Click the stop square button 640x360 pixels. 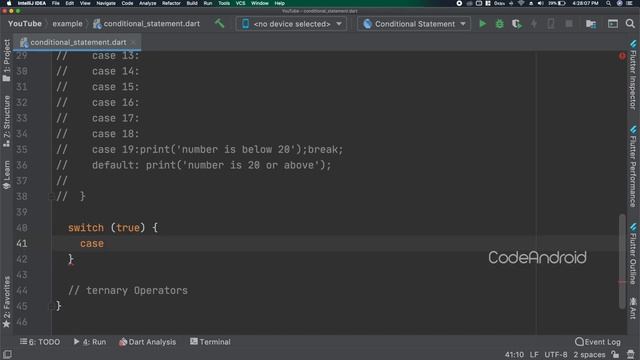tap(569, 24)
